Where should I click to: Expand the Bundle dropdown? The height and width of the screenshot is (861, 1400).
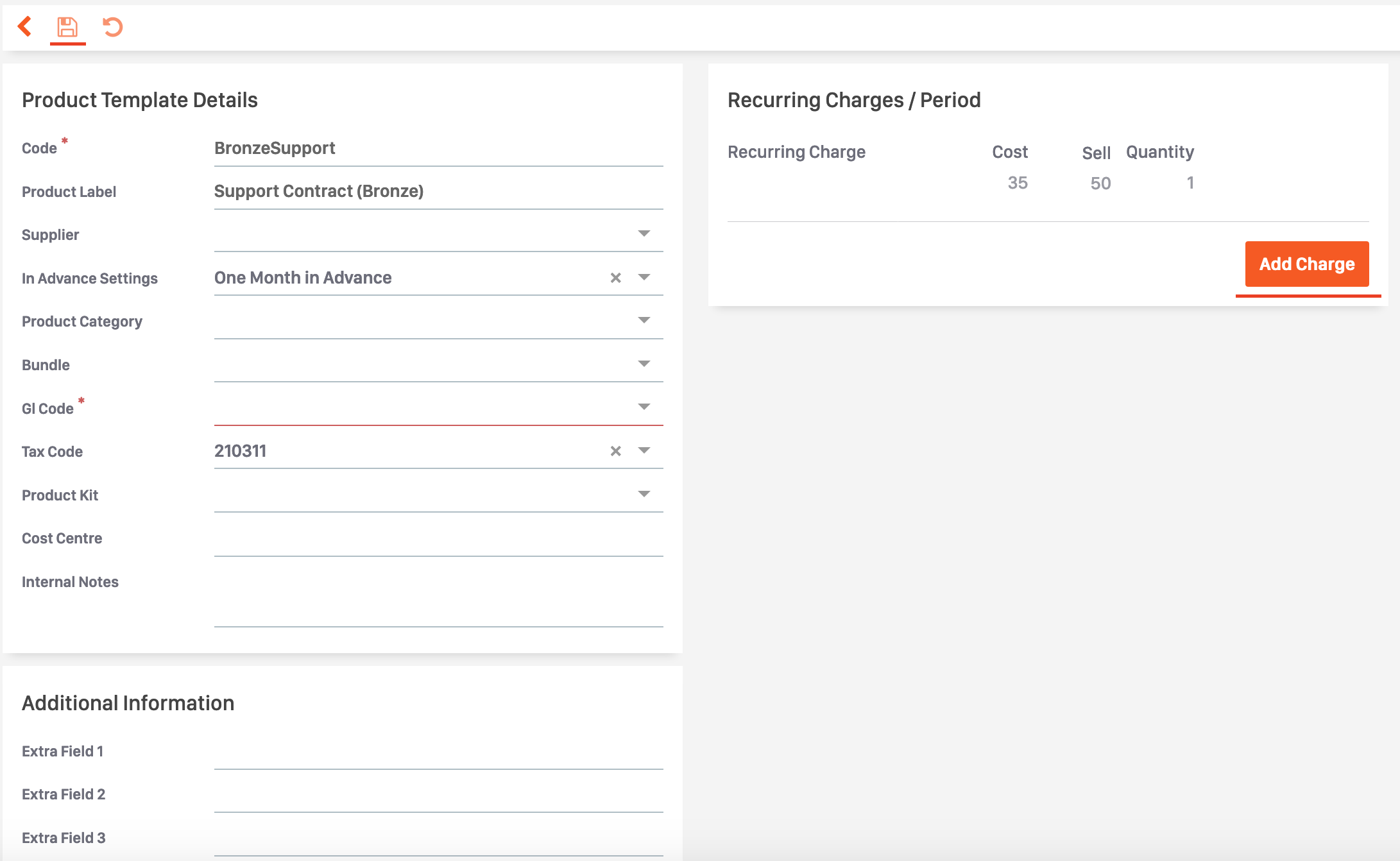click(644, 363)
